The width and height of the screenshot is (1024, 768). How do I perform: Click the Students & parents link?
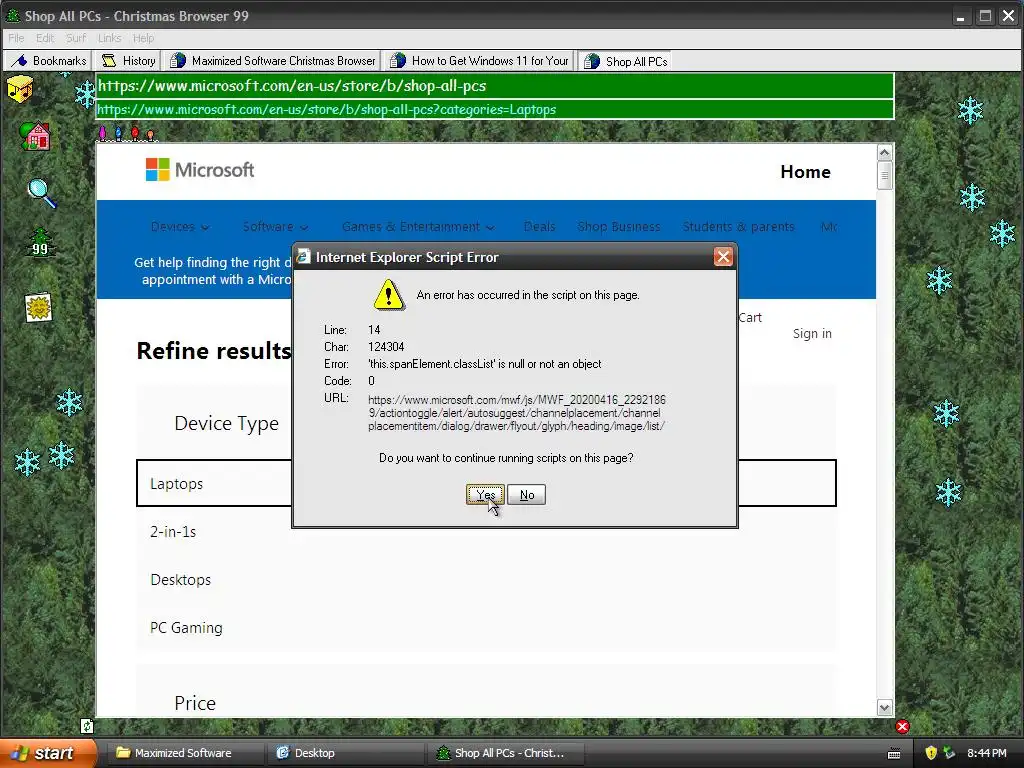click(739, 227)
